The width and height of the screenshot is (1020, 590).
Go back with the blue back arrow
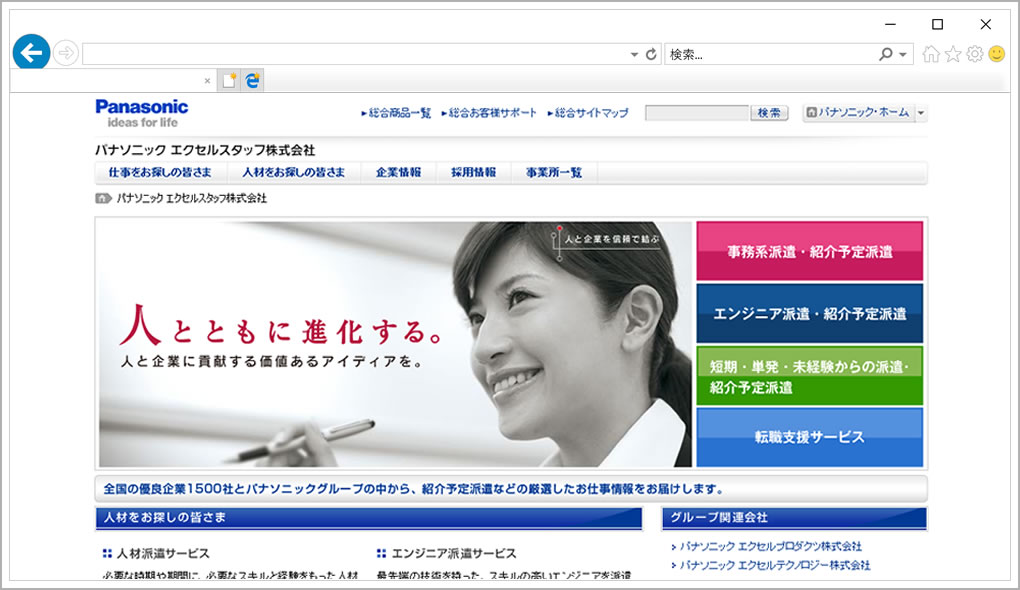pos(31,52)
